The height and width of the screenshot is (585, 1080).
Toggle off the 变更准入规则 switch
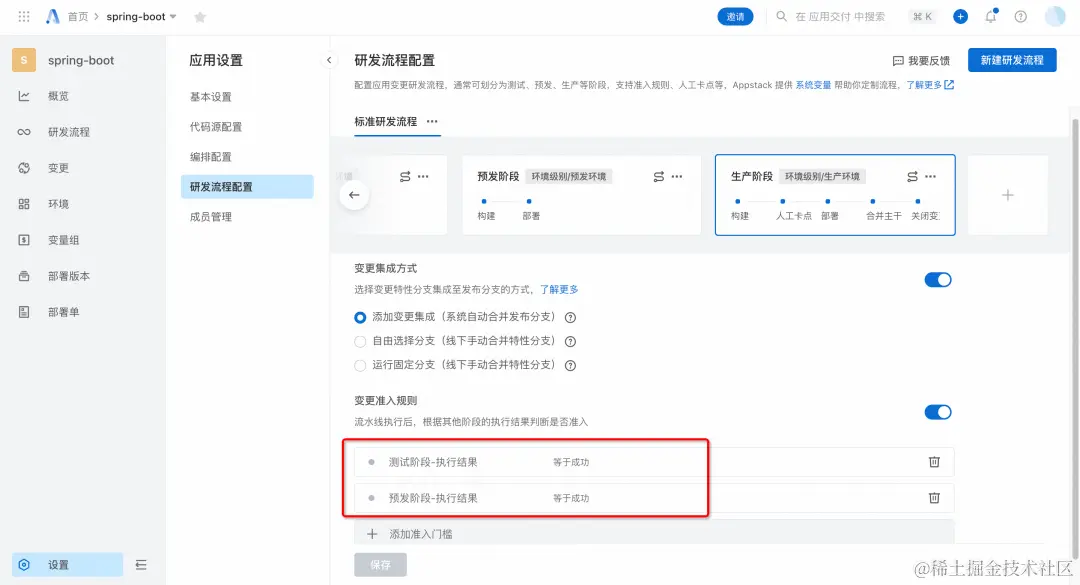click(x=937, y=411)
